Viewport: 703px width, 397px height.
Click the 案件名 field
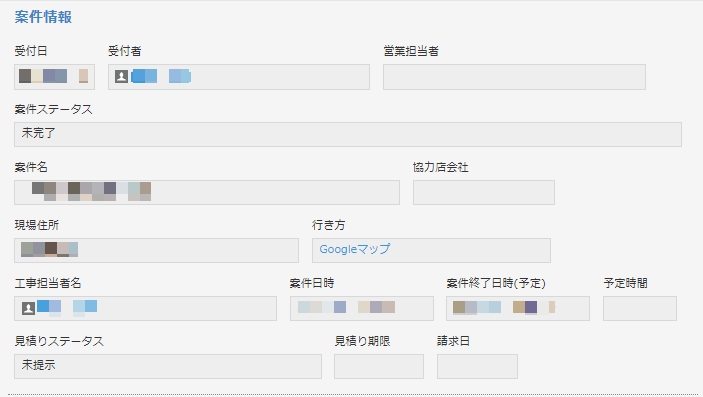[207, 192]
